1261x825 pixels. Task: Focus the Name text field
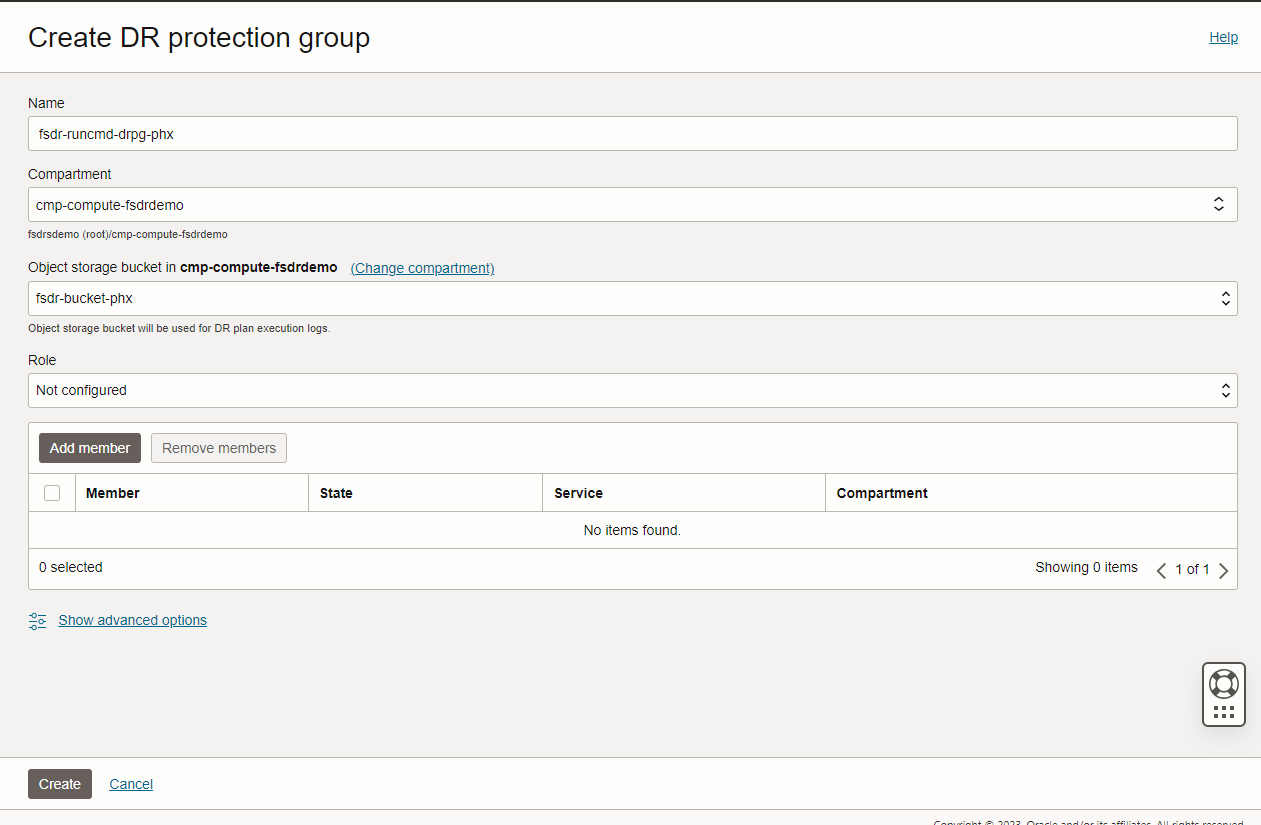click(632, 134)
